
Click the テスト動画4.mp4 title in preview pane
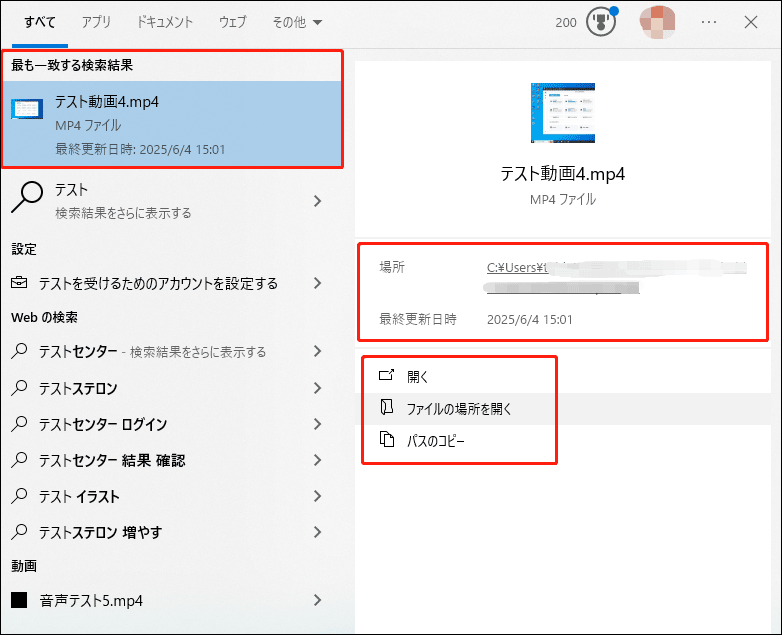[x=563, y=174]
